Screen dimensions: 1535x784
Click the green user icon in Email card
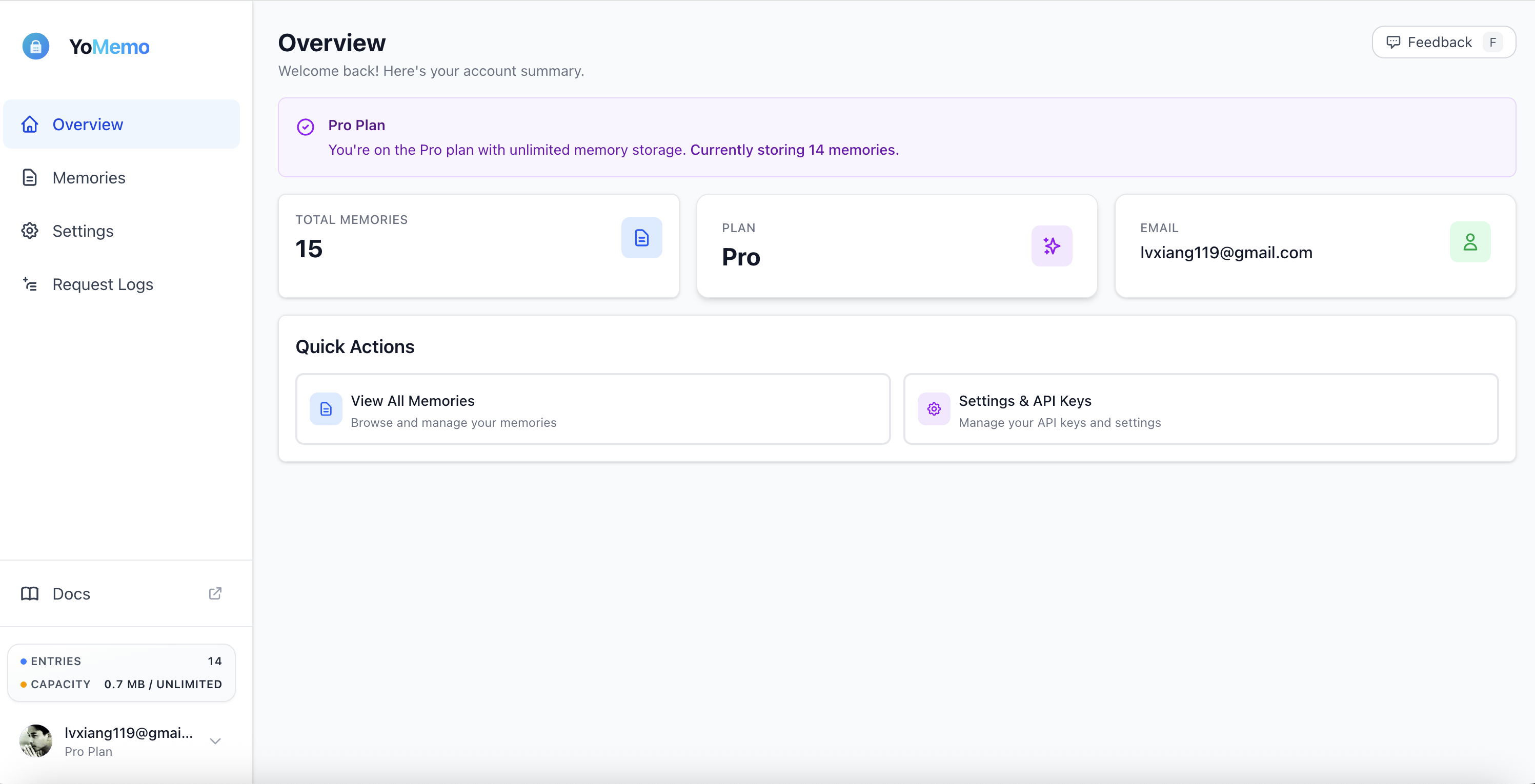[1470, 242]
